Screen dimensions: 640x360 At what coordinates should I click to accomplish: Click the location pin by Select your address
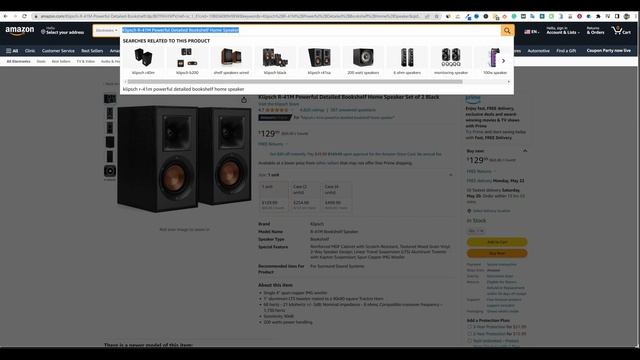pos(43,32)
